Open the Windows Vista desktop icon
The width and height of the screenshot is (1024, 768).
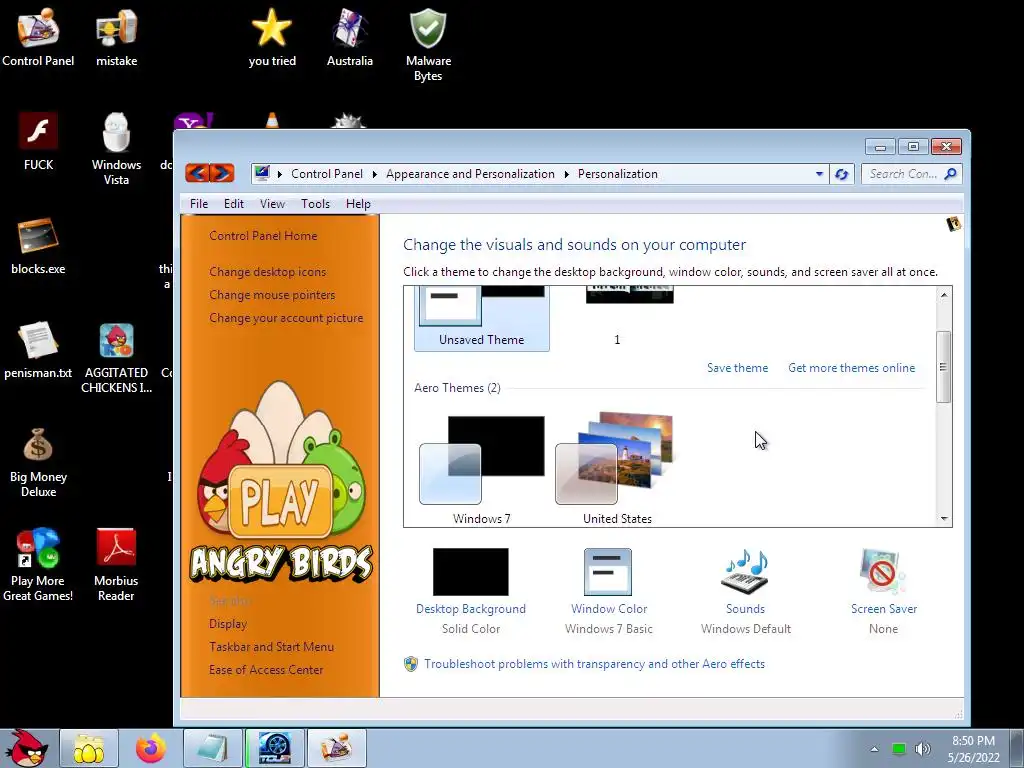[116, 148]
